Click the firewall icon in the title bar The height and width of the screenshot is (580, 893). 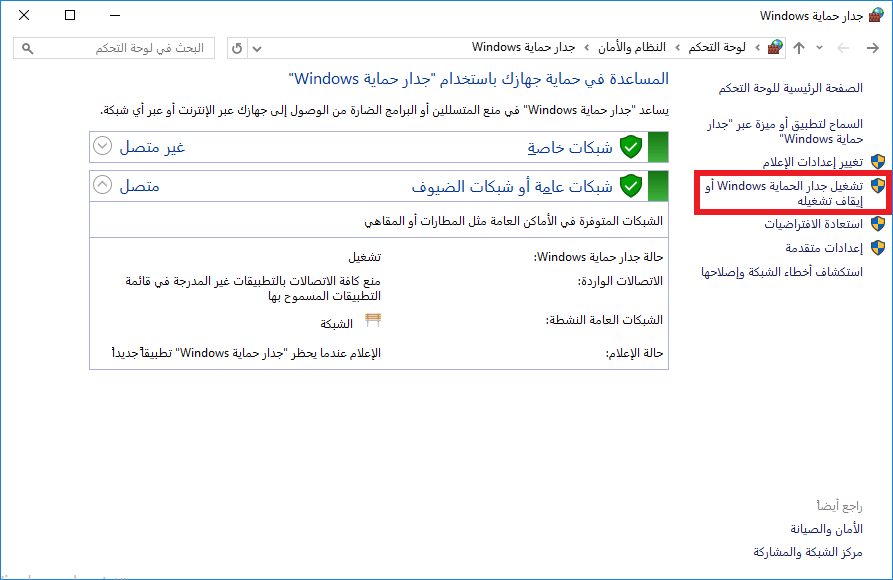click(876, 15)
